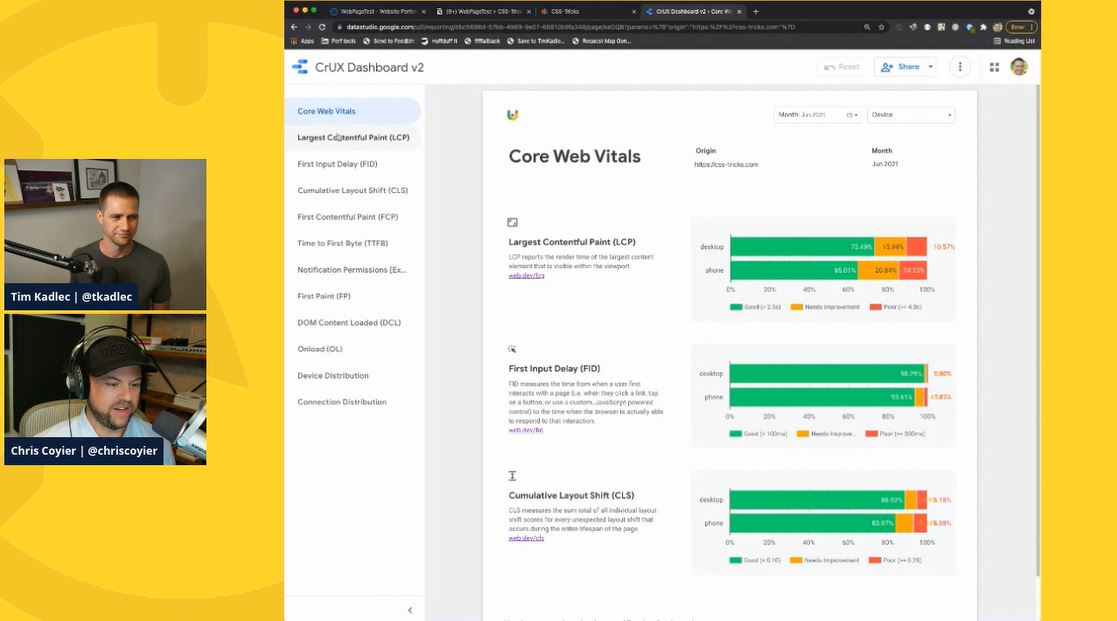The height and width of the screenshot is (621, 1117).
Task: Open Cumulative Layout Shift (CLS) page
Action: coord(353,190)
